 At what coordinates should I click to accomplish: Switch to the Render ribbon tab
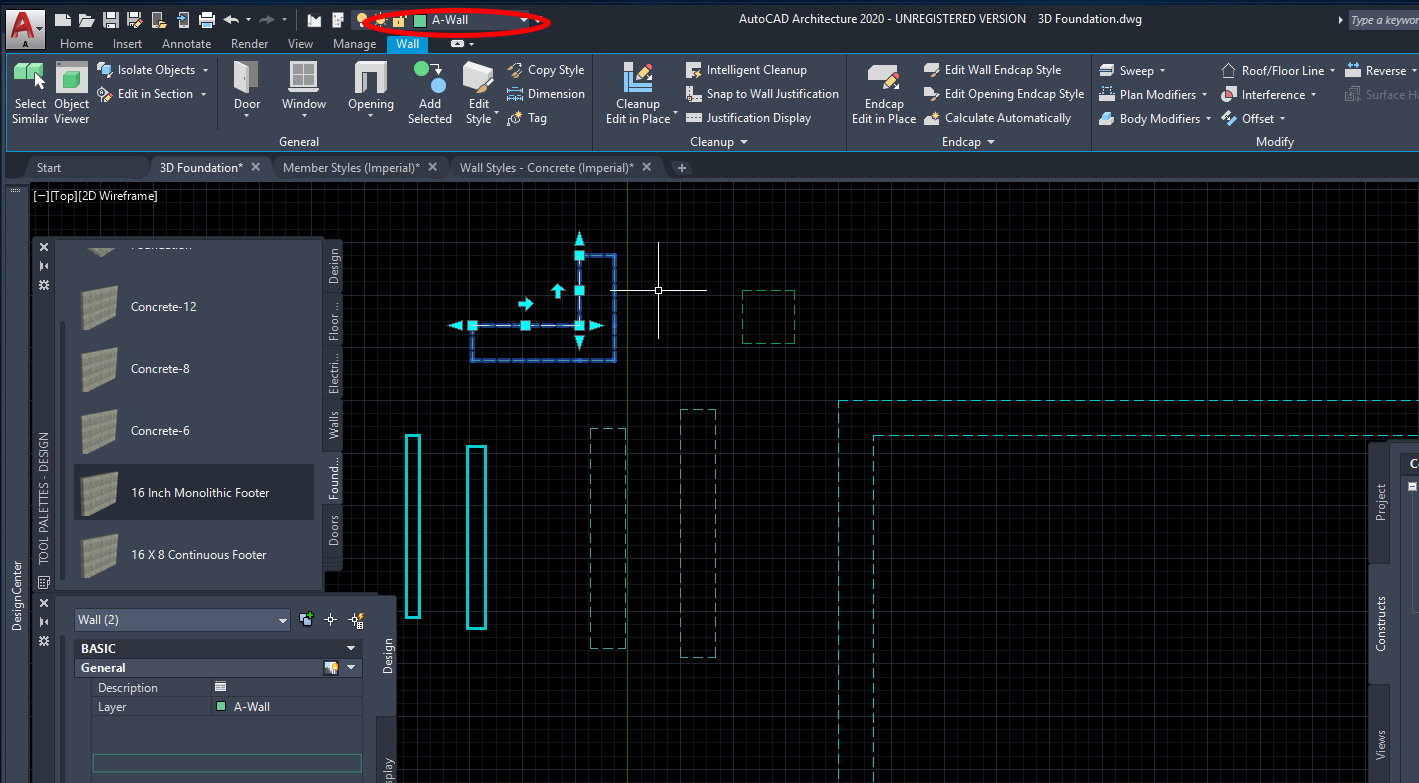tap(249, 43)
